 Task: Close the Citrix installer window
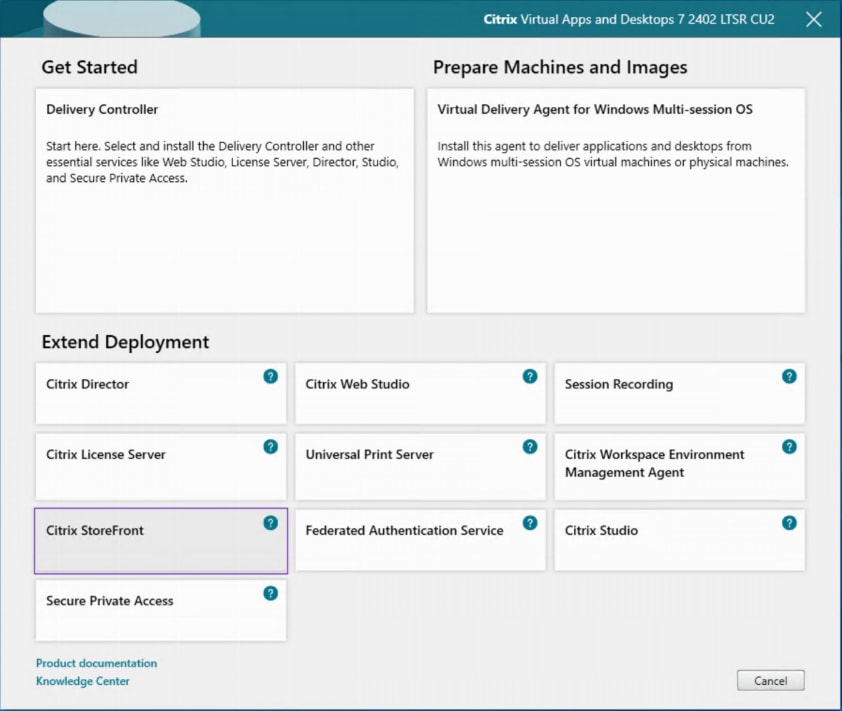[814, 20]
